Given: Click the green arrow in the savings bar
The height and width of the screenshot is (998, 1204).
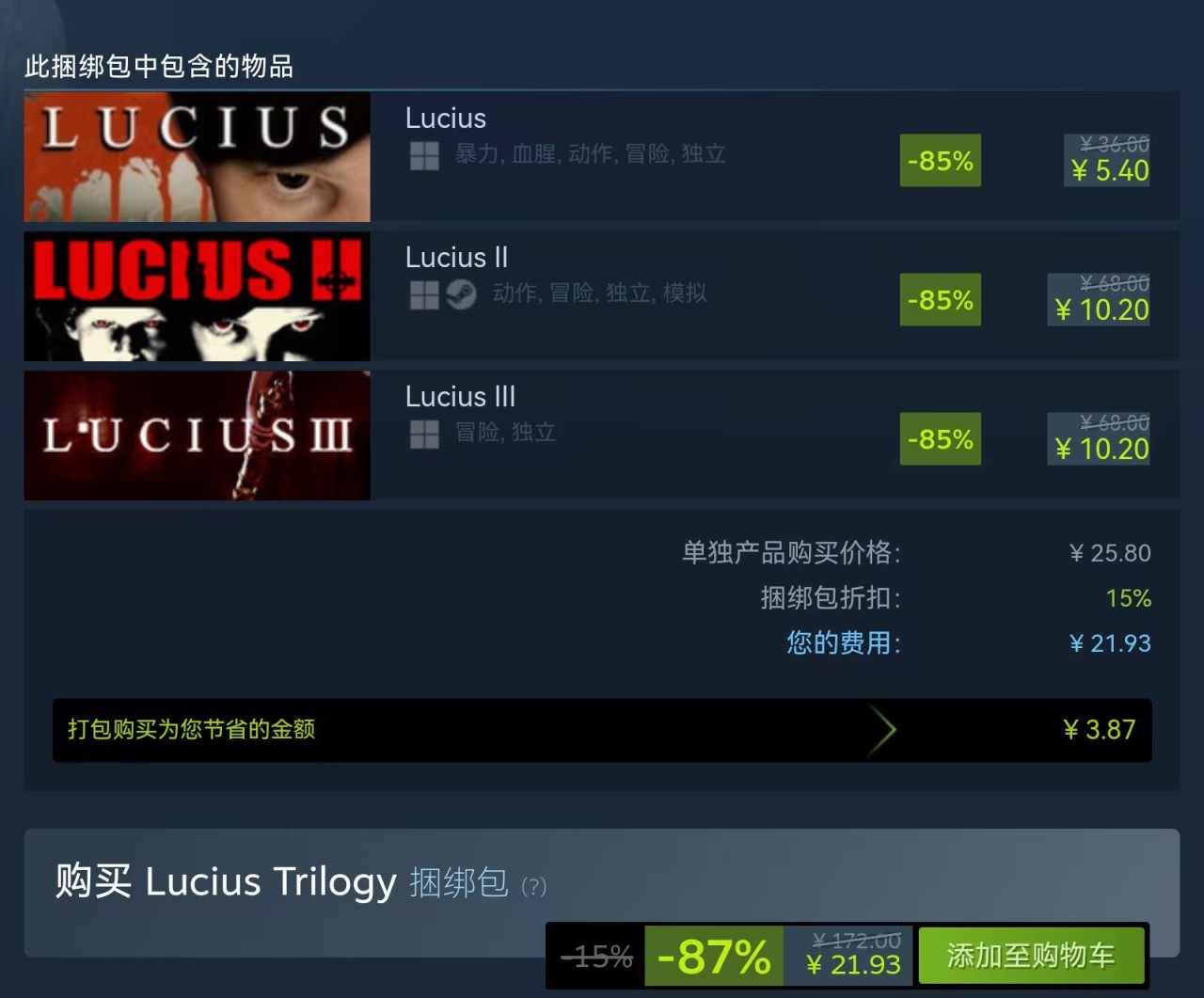Looking at the screenshot, I should [x=881, y=730].
